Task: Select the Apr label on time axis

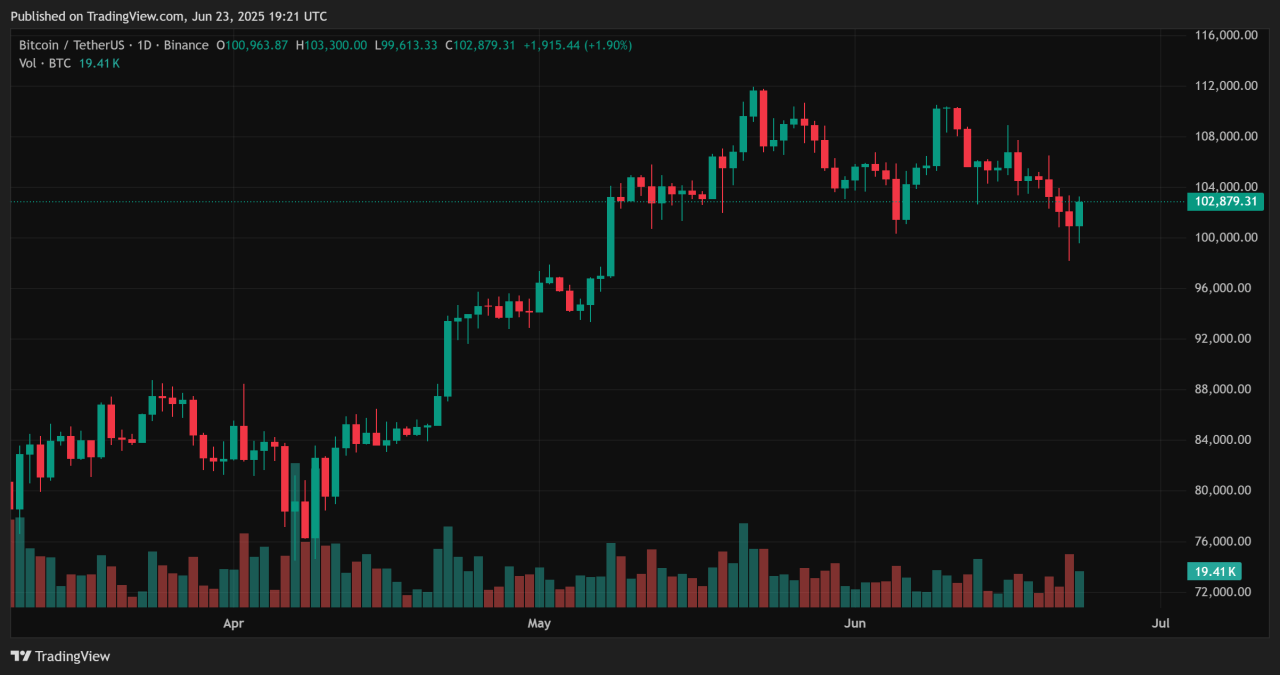Action: click(x=233, y=624)
